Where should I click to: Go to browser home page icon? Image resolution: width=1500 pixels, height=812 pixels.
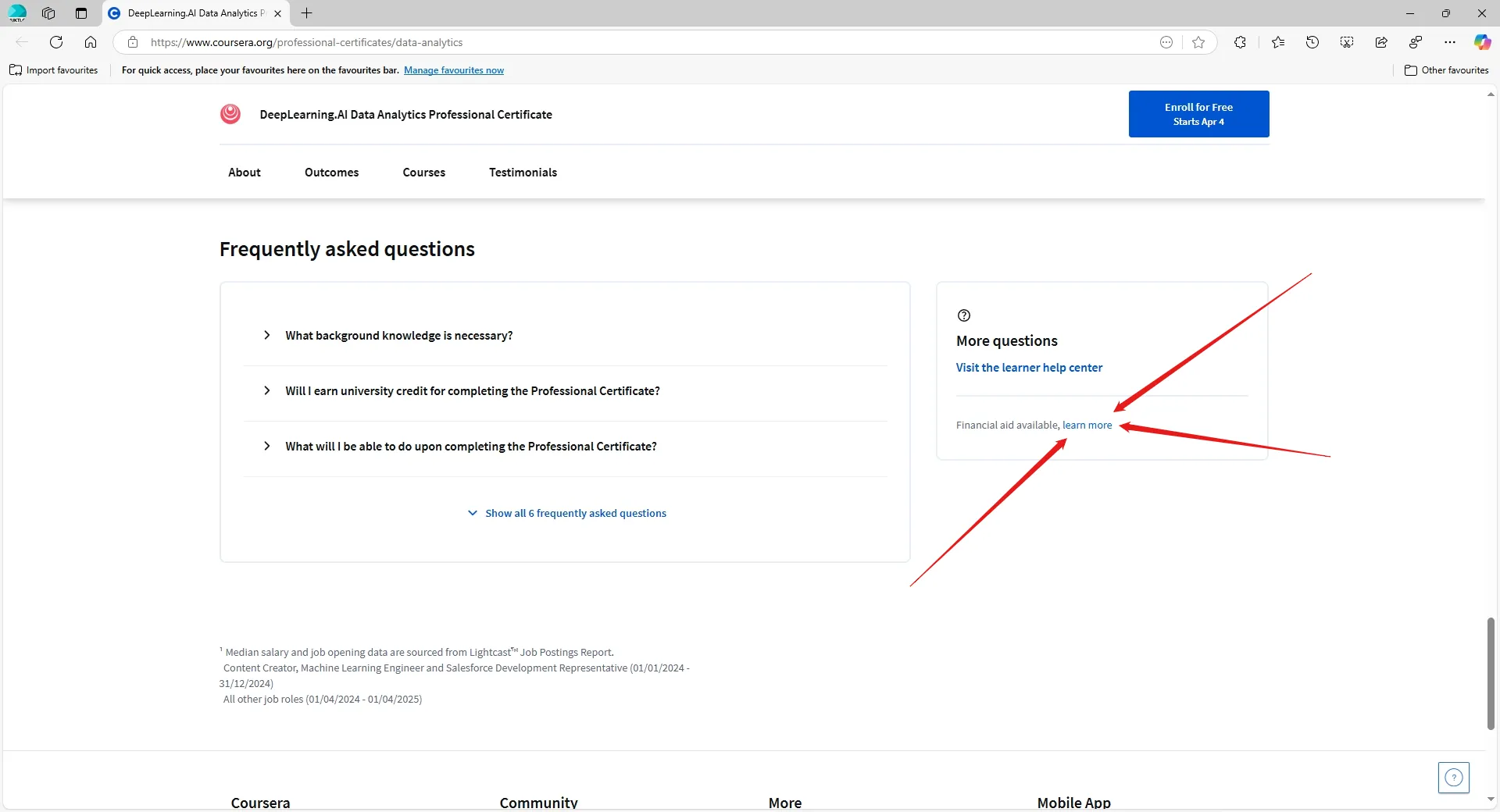pyautogui.click(x=91, y=42)
